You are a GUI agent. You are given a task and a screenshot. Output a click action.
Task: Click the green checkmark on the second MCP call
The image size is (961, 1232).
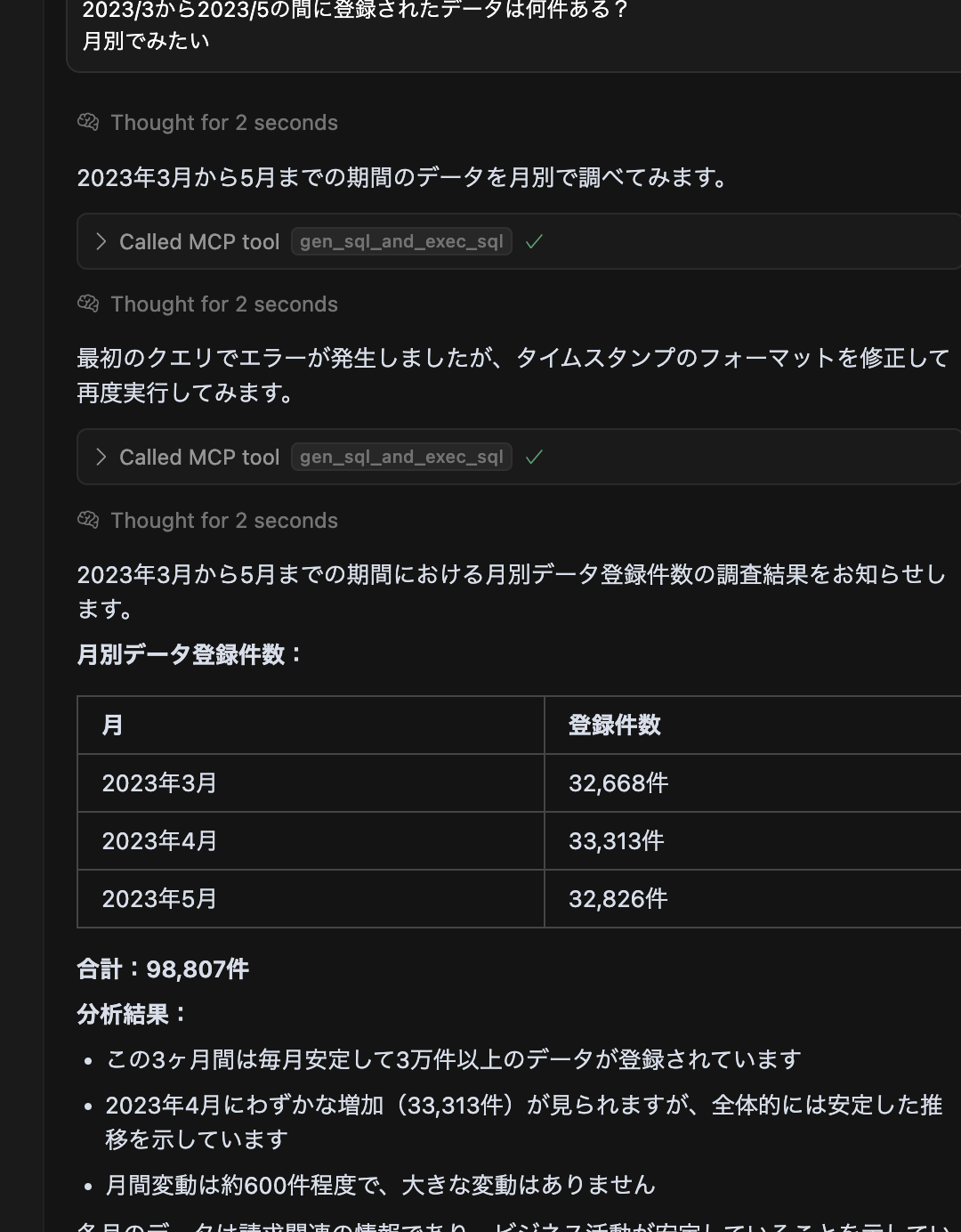[534, 457]
